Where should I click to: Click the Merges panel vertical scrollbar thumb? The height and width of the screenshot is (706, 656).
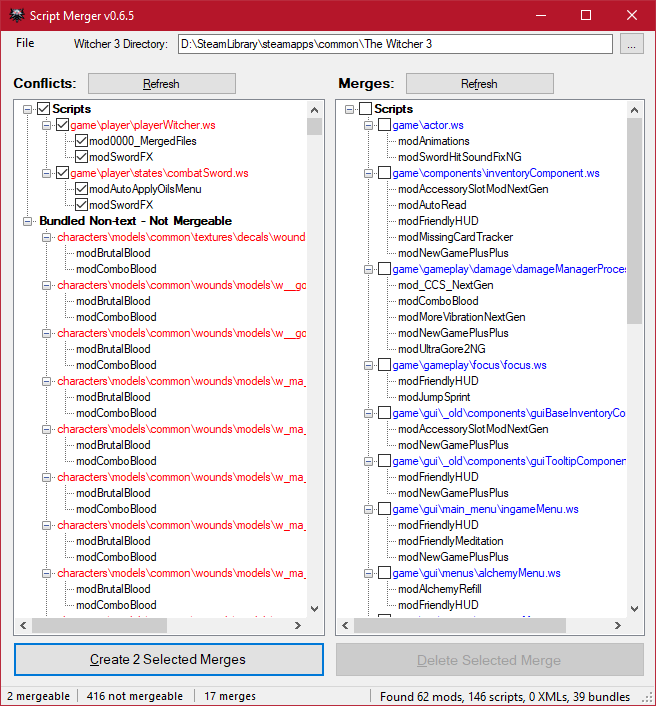pos(634,221)
